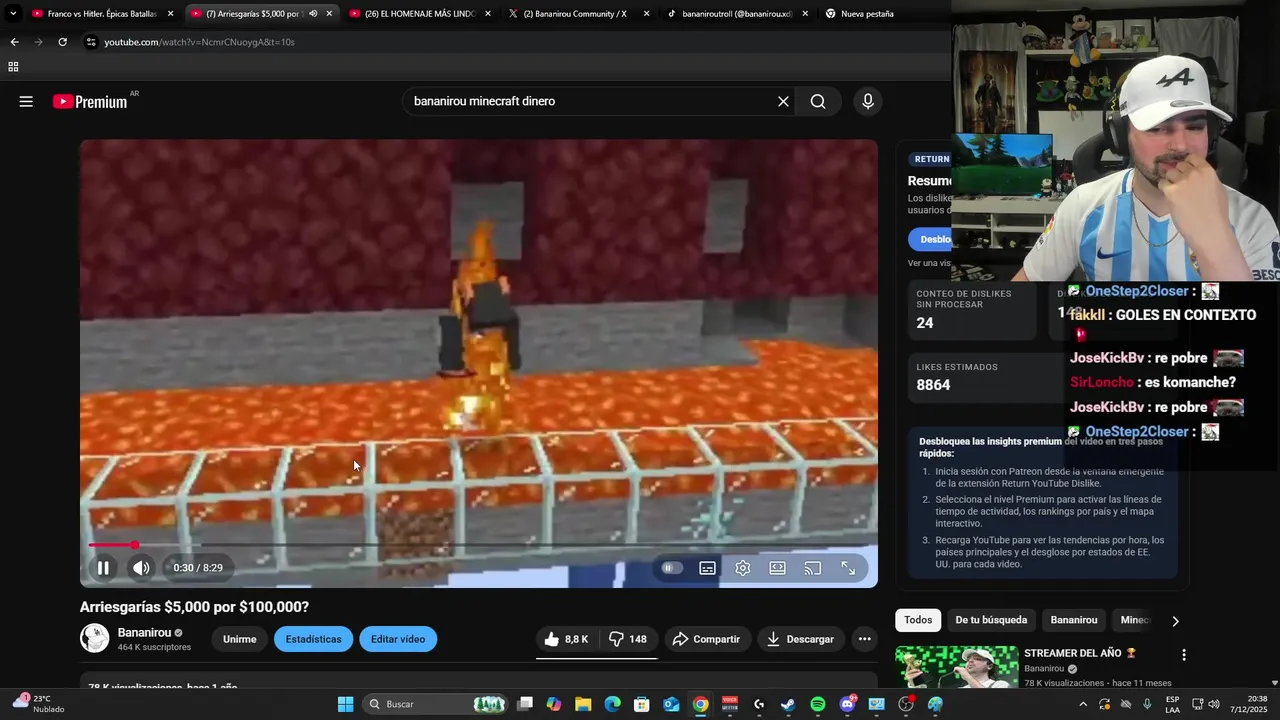Switch to theater mode view
This screenshot has height=720, width=1280.
coord(777,568)
